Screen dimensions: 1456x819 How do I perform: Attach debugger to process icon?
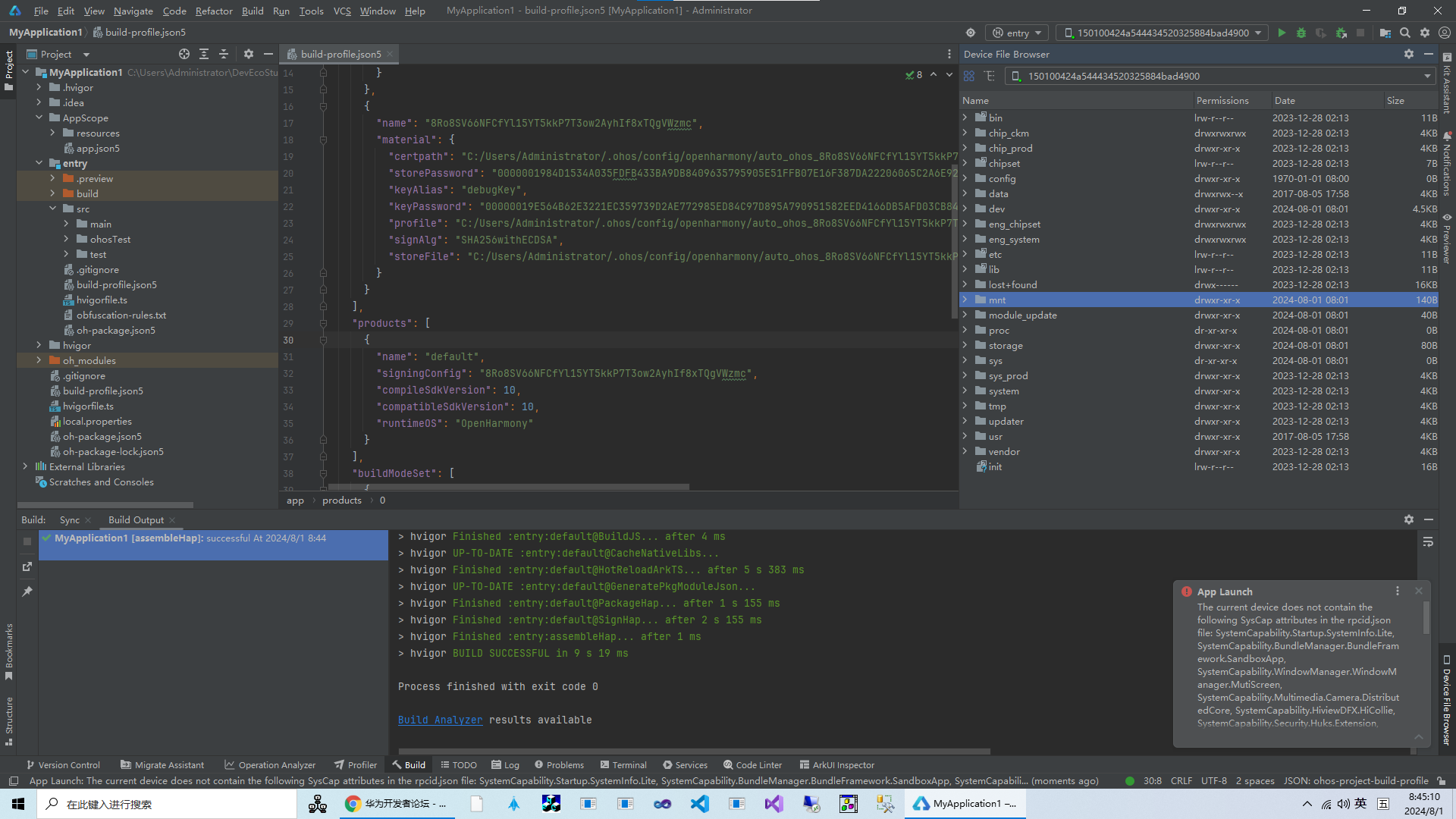(x=1341, y=33)
